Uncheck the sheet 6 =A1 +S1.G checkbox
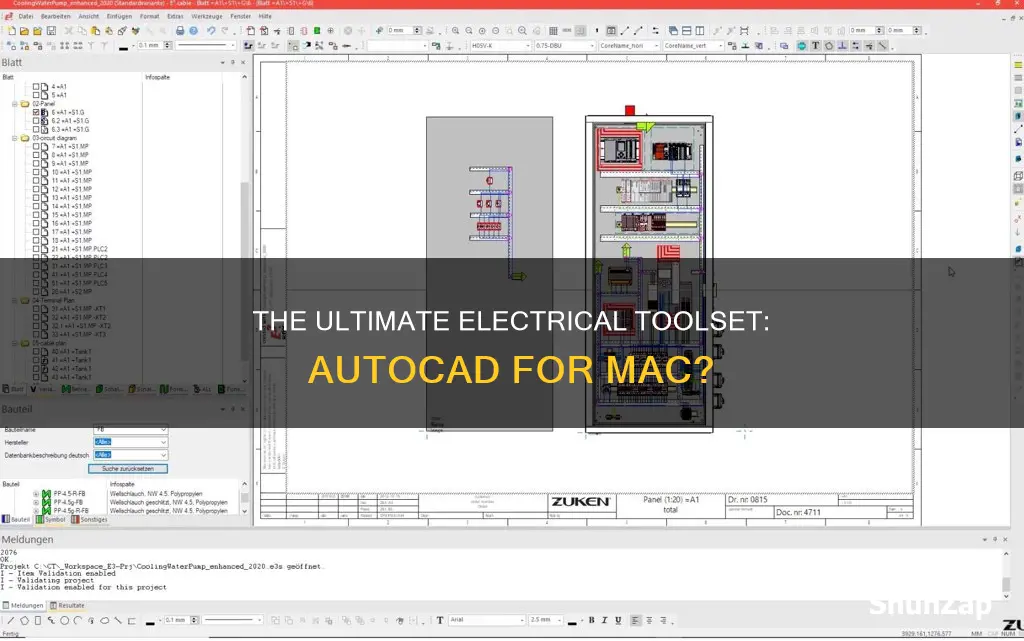 [36, 112]
